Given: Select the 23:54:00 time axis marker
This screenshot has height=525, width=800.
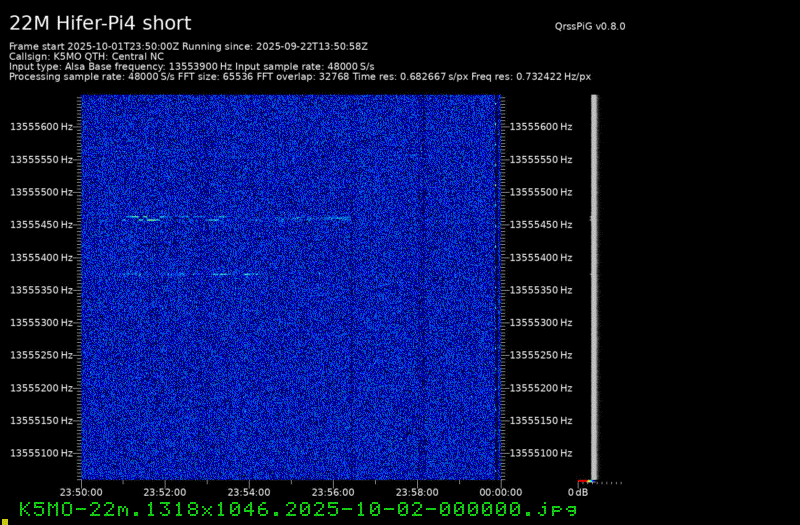Looking at the screenshot, I should (x=249, y=492).
